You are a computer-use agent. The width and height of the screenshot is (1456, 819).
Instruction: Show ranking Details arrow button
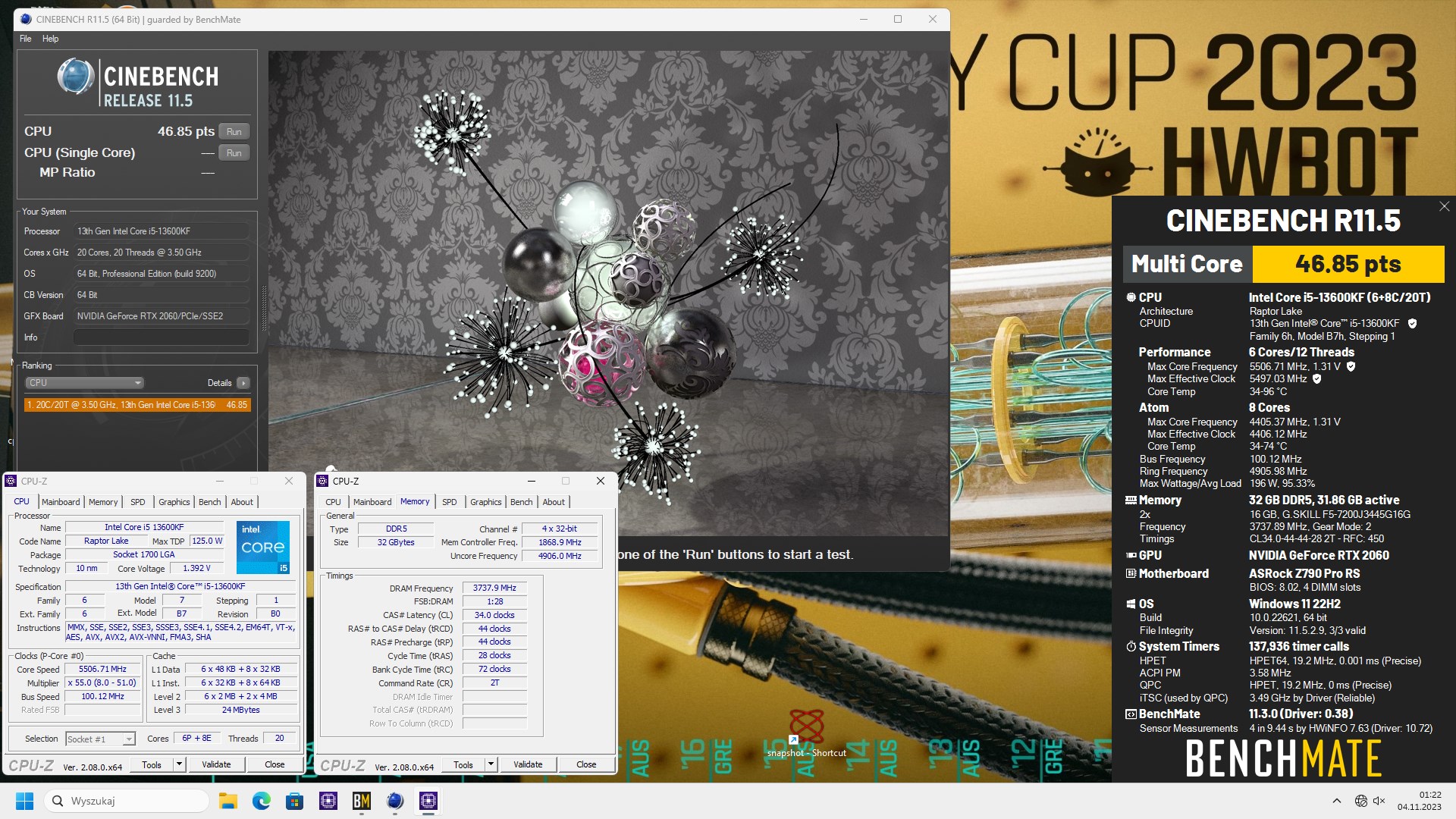(x=243, y=383)
